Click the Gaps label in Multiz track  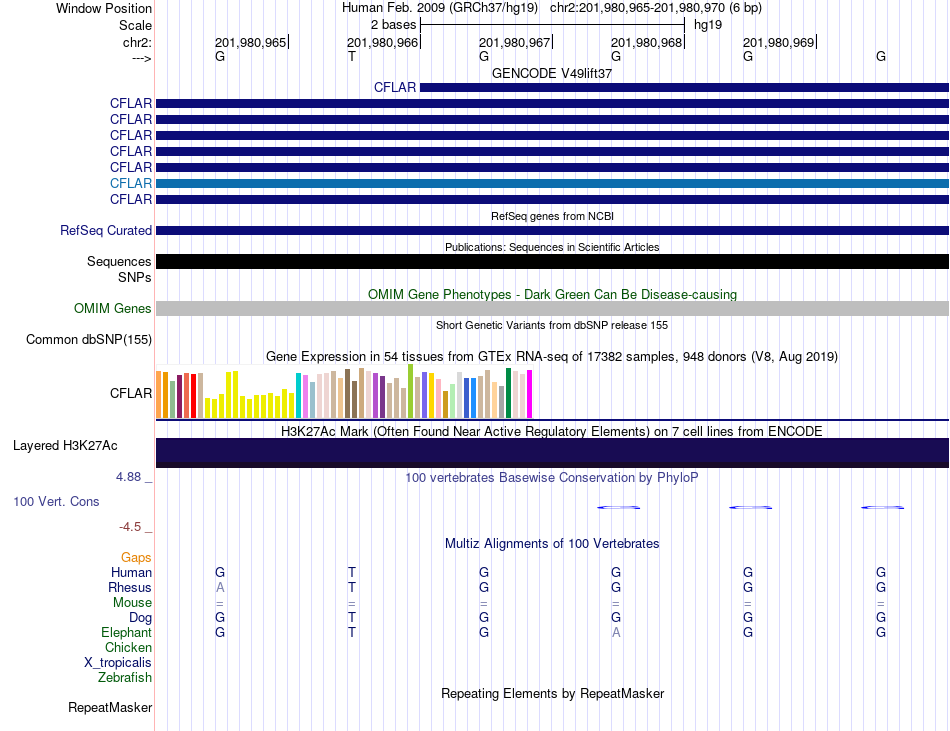136,557
